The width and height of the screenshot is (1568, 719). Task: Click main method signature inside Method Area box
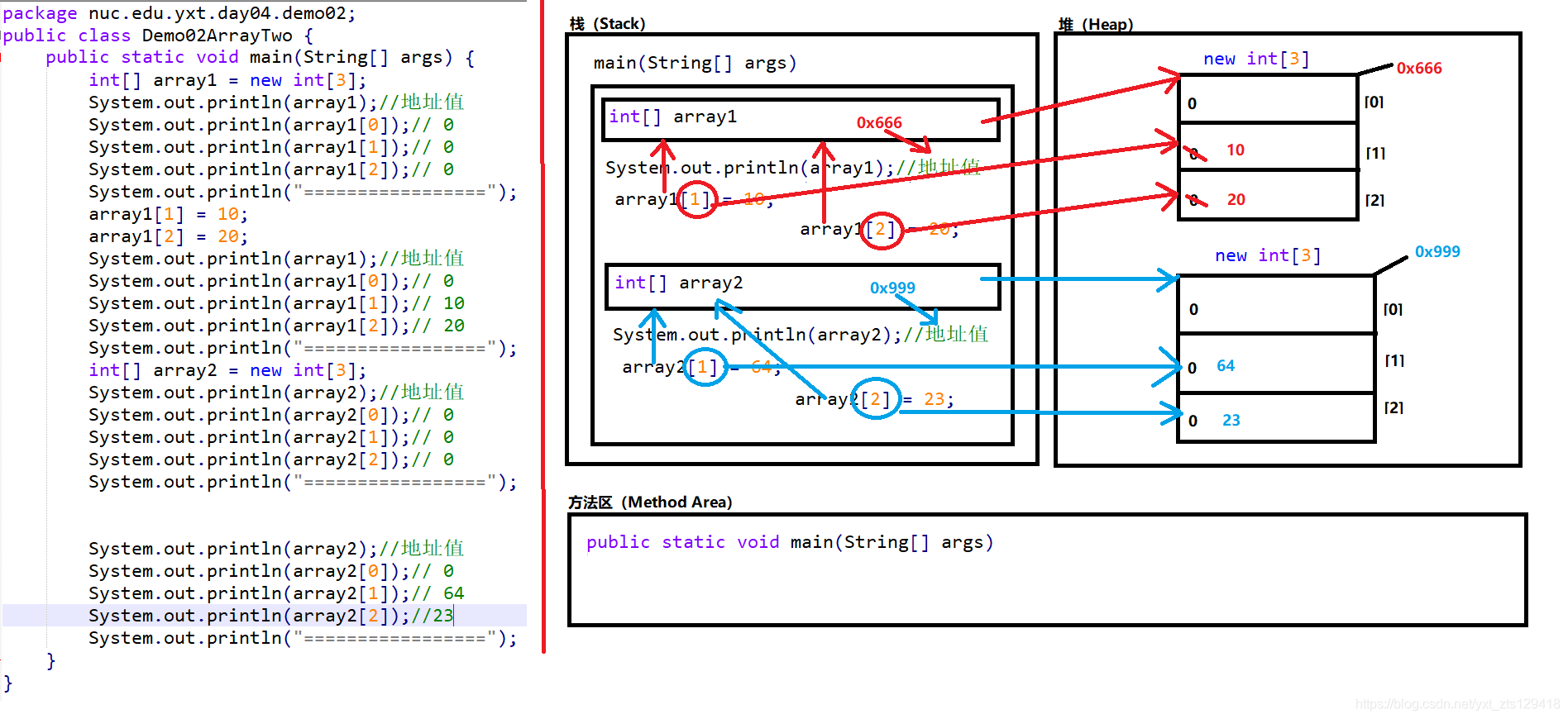790,542
